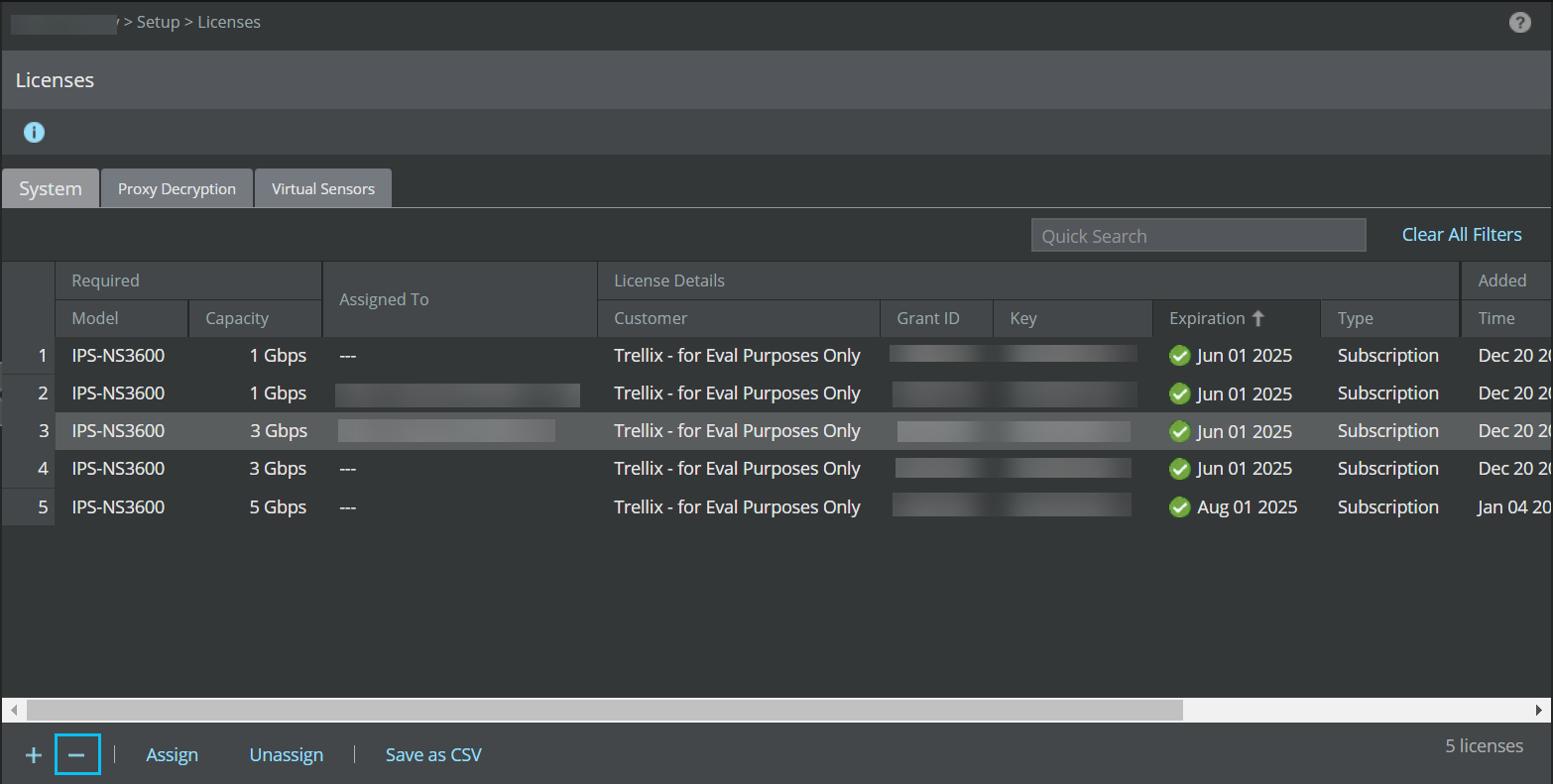Open the Virtual Sensors tab
Image resolution: width=1553 pixels, height=784 pixels.
(323, 188)
